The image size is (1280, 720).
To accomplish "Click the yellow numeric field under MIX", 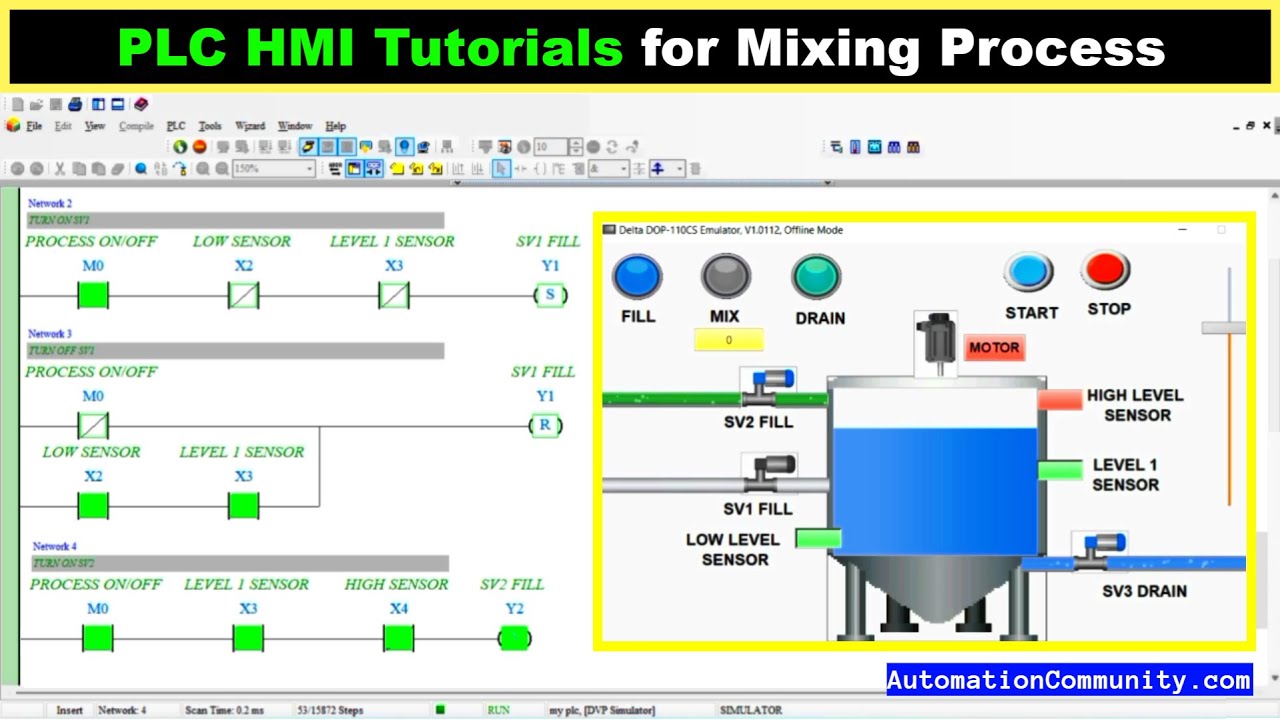I will click(x=728, y=340).
